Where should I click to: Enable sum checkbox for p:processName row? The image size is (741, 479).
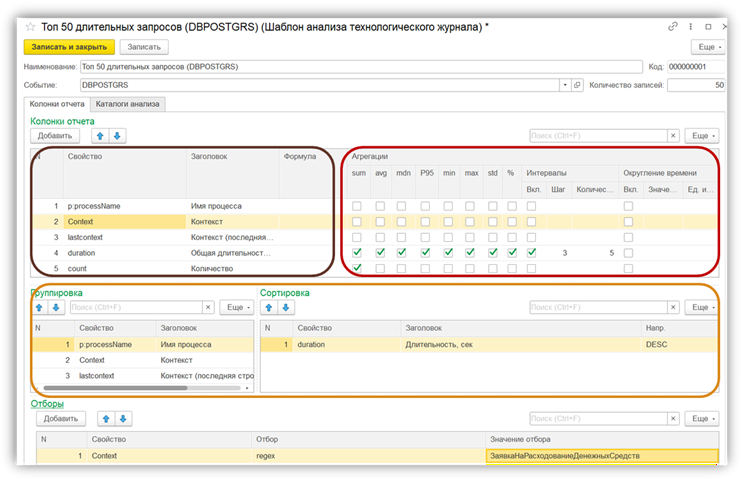357,206
